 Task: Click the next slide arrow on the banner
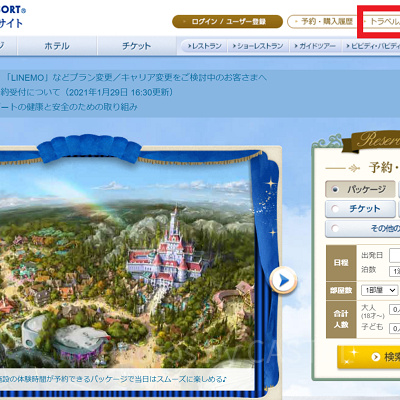(x=283, y=280)
